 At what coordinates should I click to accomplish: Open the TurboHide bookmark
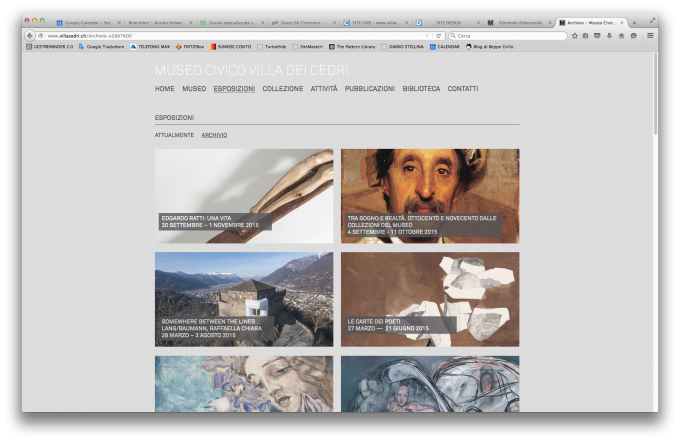coord(271,47)
